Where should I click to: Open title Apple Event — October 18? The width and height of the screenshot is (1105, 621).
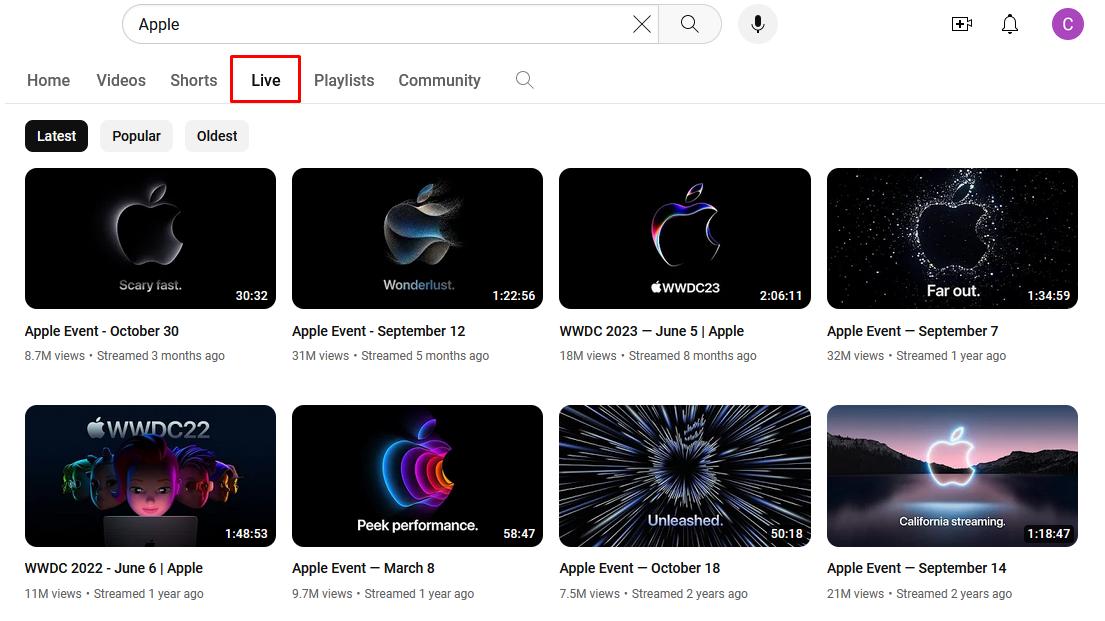click(640, 568)
